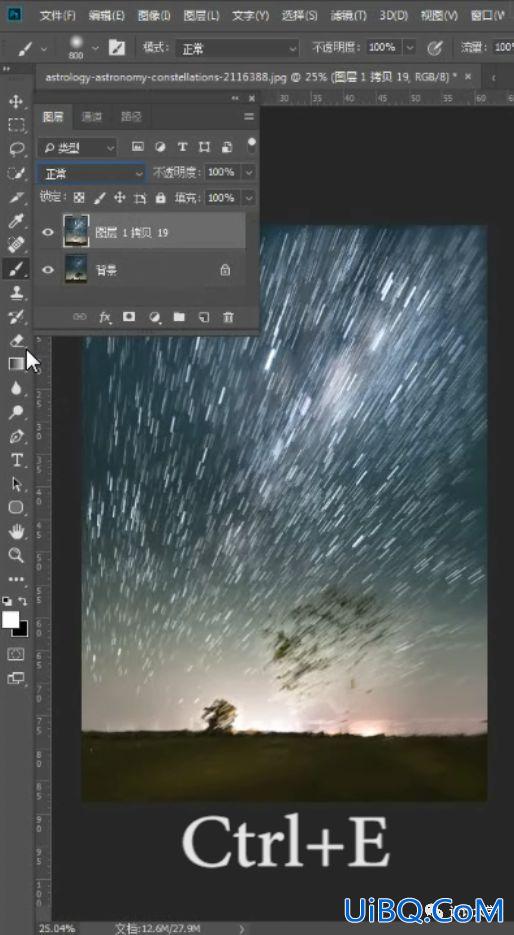Viewport: 514px width, 935px height.
Task: Select the Gradient tool
Action: click(16, 364)
